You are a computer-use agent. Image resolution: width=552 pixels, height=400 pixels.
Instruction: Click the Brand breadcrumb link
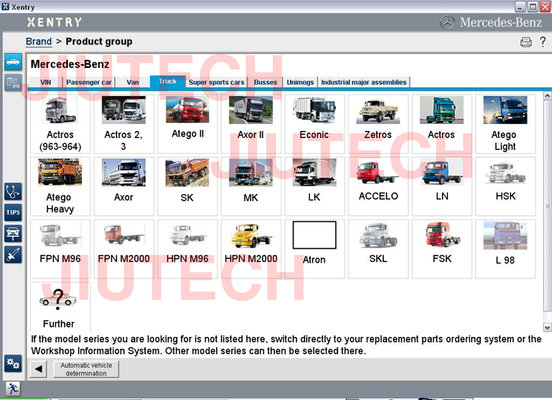point(39,42)
